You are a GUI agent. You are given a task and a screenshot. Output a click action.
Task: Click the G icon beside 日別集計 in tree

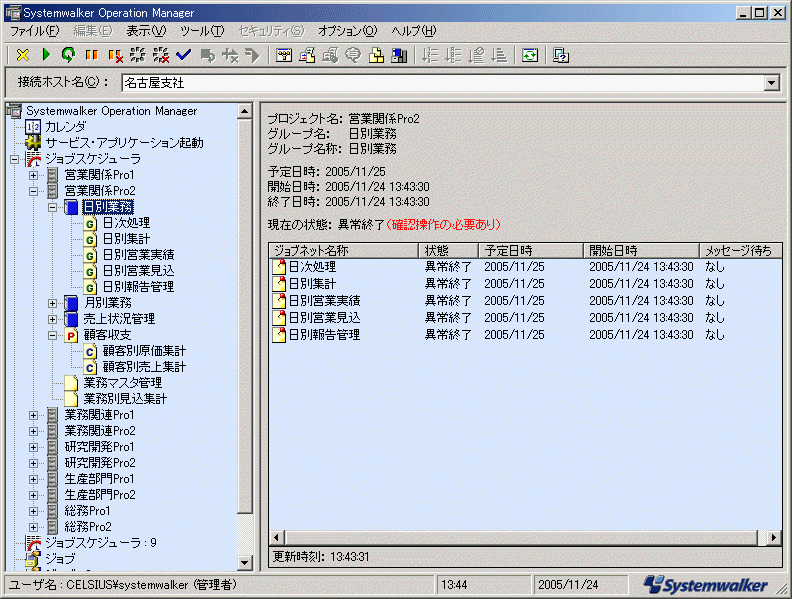(x=90, y=239)
